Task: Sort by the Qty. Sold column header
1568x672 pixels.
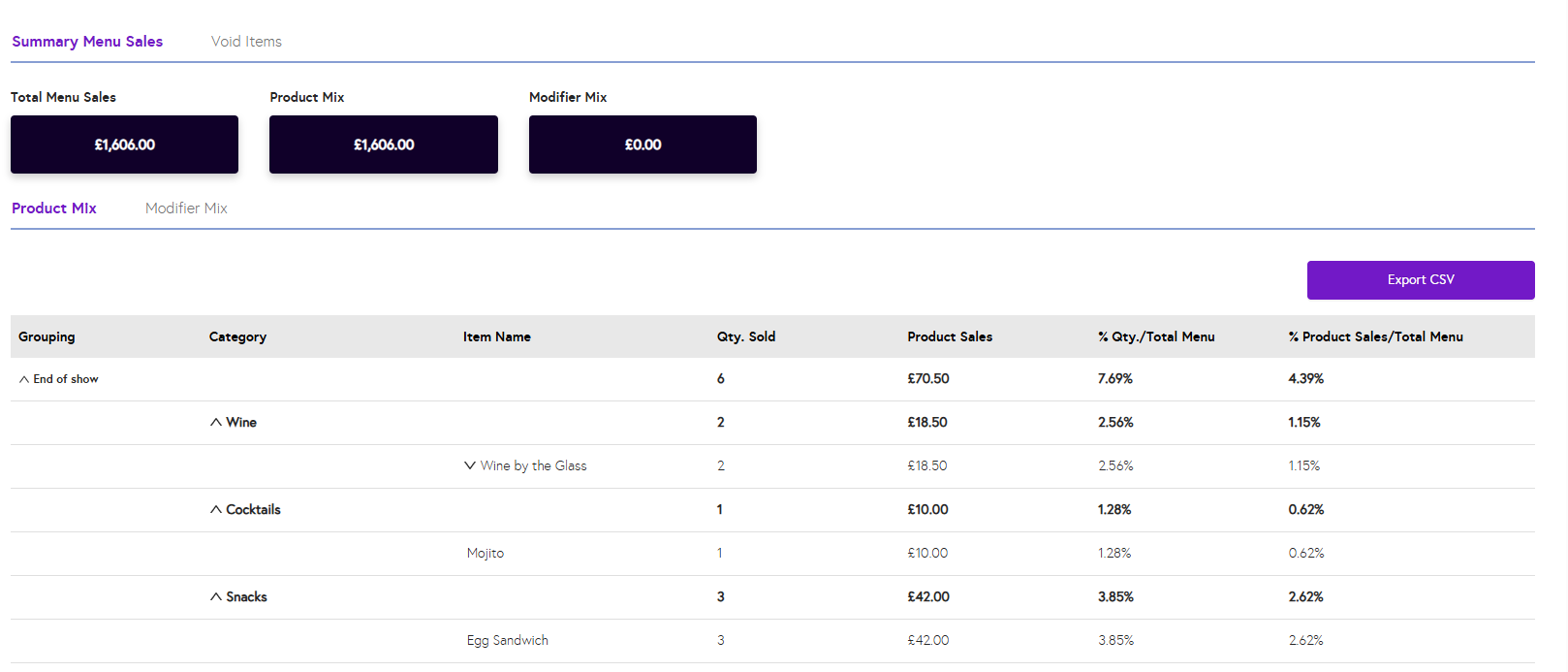Action: pyautogui.click(x=745, y=336)
